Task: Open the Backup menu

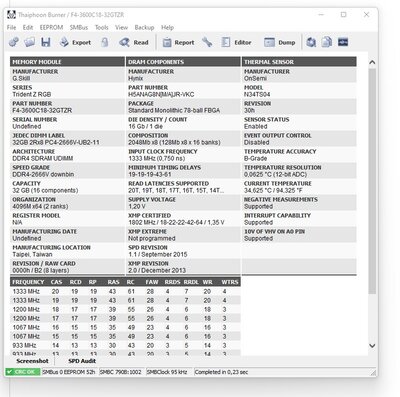Action: coord(144,28)
